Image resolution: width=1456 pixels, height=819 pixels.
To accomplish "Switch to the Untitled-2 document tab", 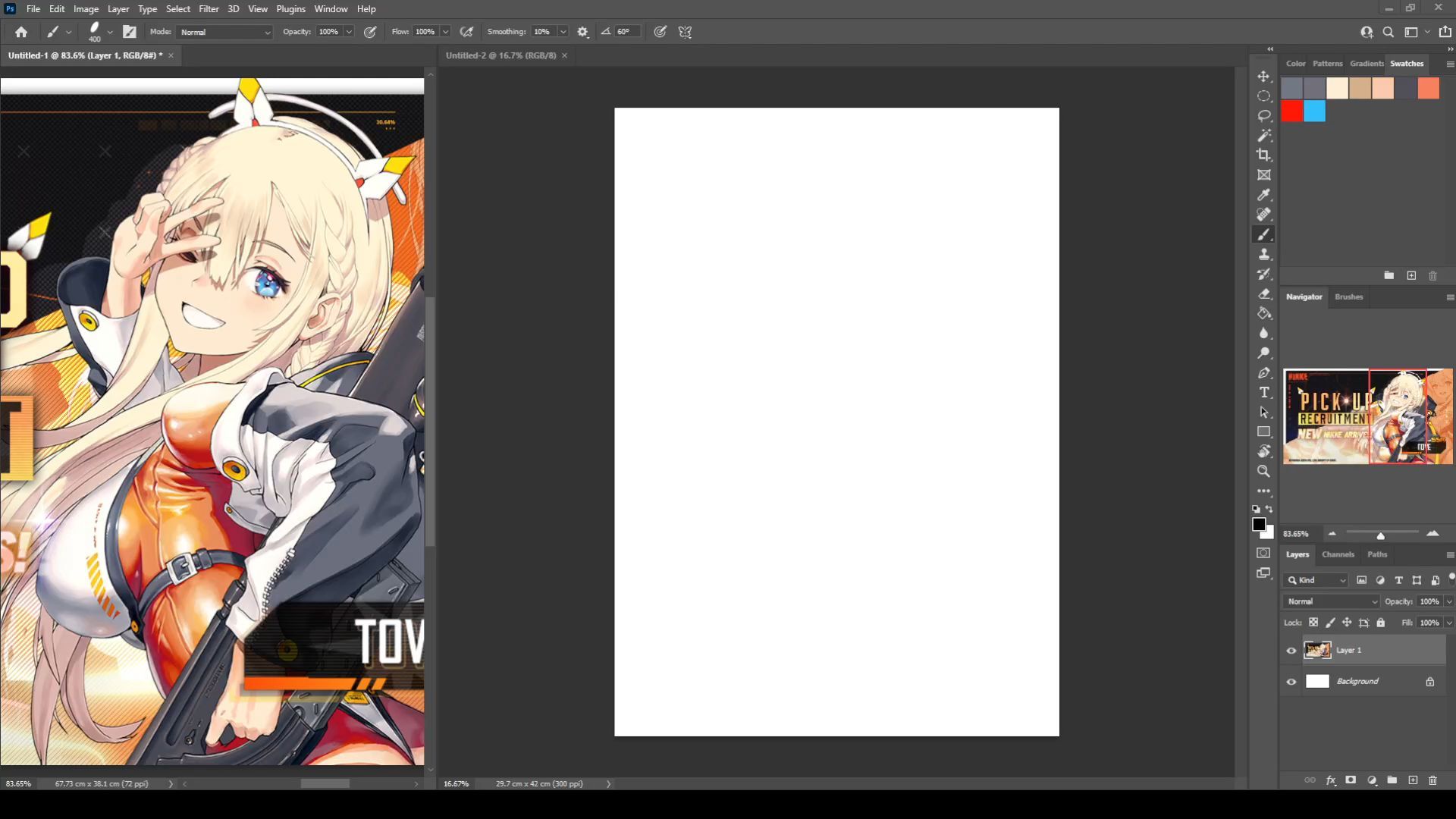I will coord(500,55).
